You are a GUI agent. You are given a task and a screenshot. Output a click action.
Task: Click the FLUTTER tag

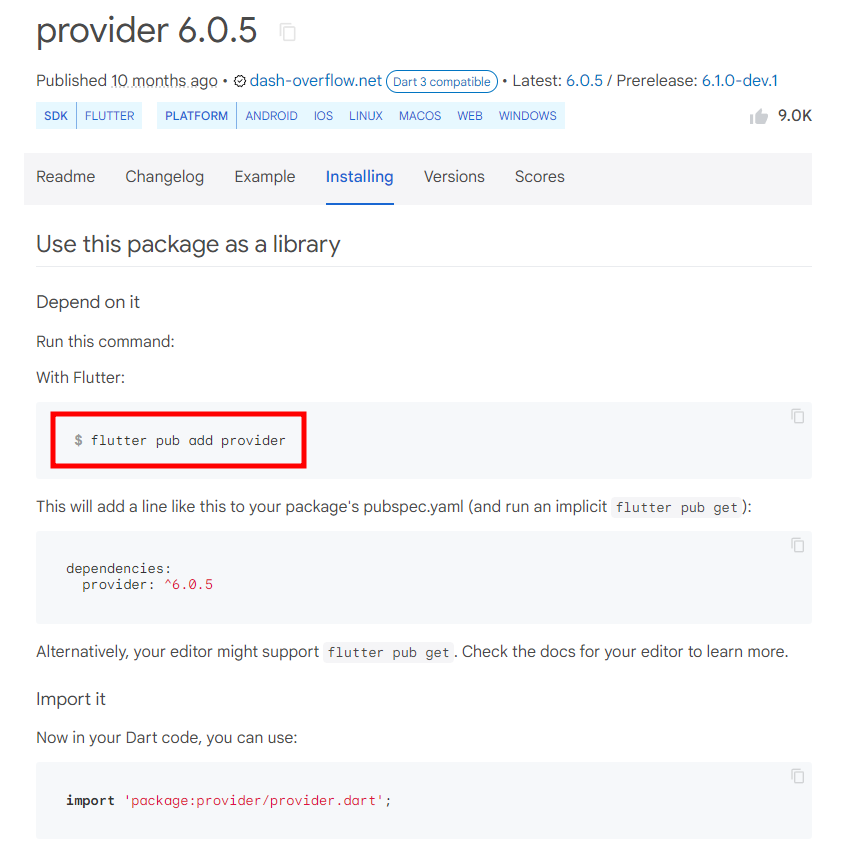110,116
